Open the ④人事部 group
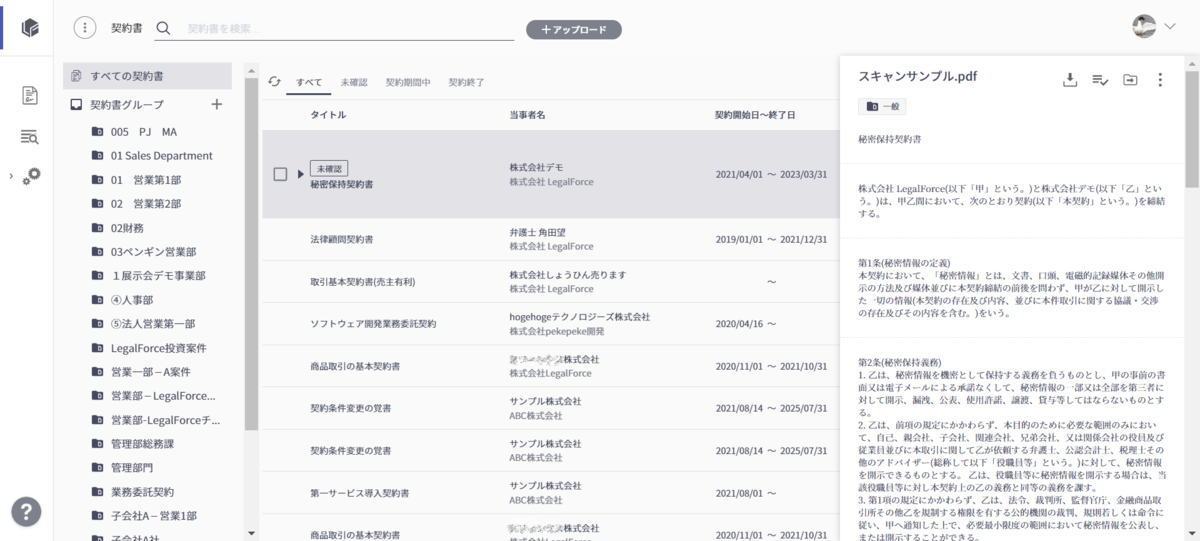The image size is (1200, 541). 132,300
